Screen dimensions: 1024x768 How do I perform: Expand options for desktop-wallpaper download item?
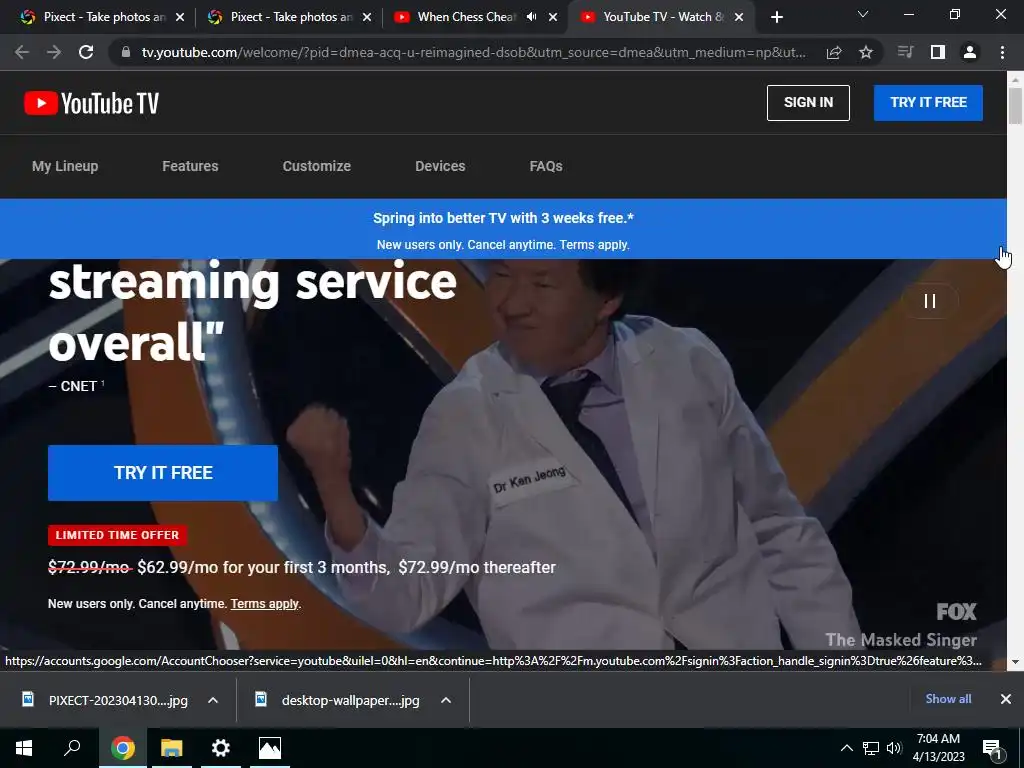click(x=446, y=700)
